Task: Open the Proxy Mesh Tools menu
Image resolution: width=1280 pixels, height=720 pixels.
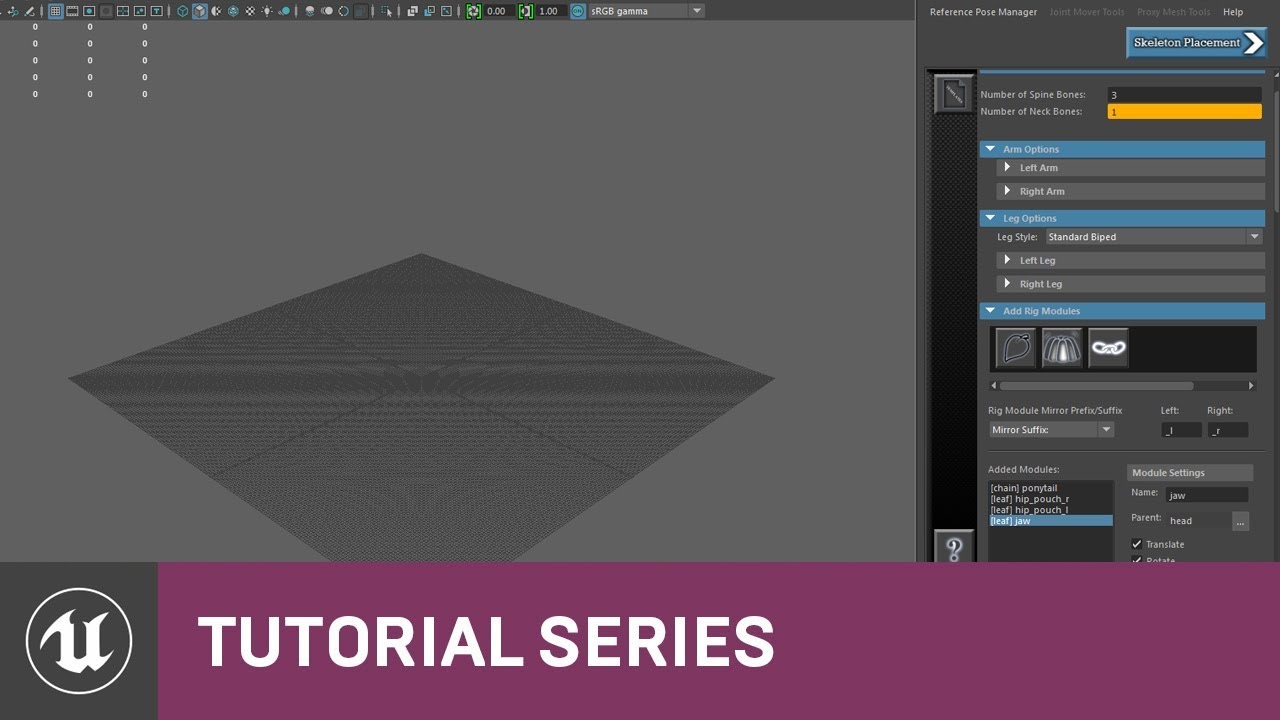Action: coord(1173,12)
